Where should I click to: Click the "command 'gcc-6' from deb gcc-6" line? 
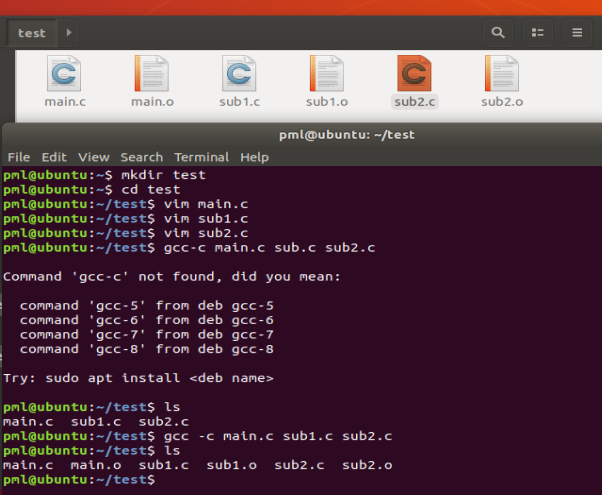click(x=147, y=320)
